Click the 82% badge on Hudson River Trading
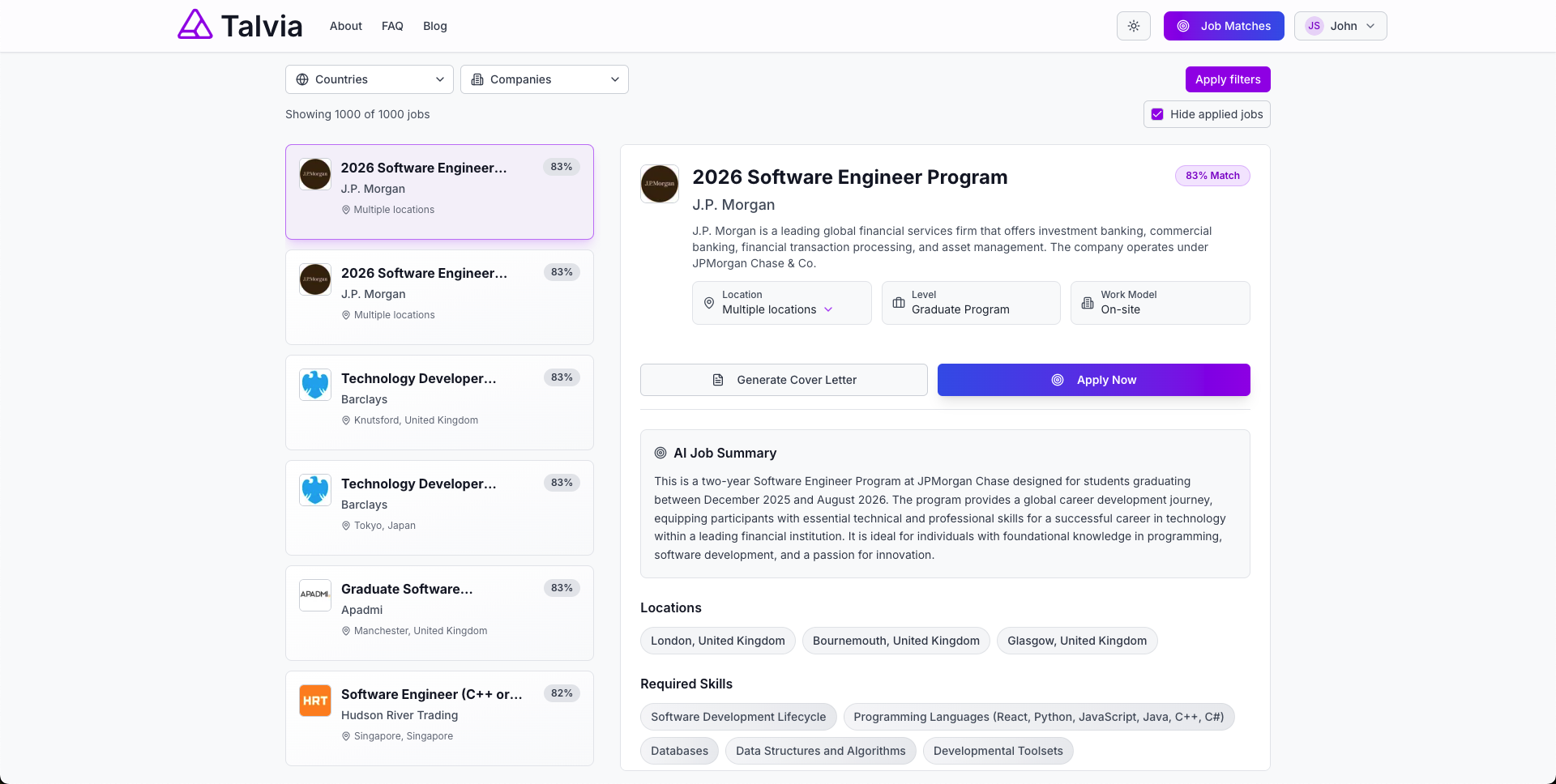 pos(562,693)
